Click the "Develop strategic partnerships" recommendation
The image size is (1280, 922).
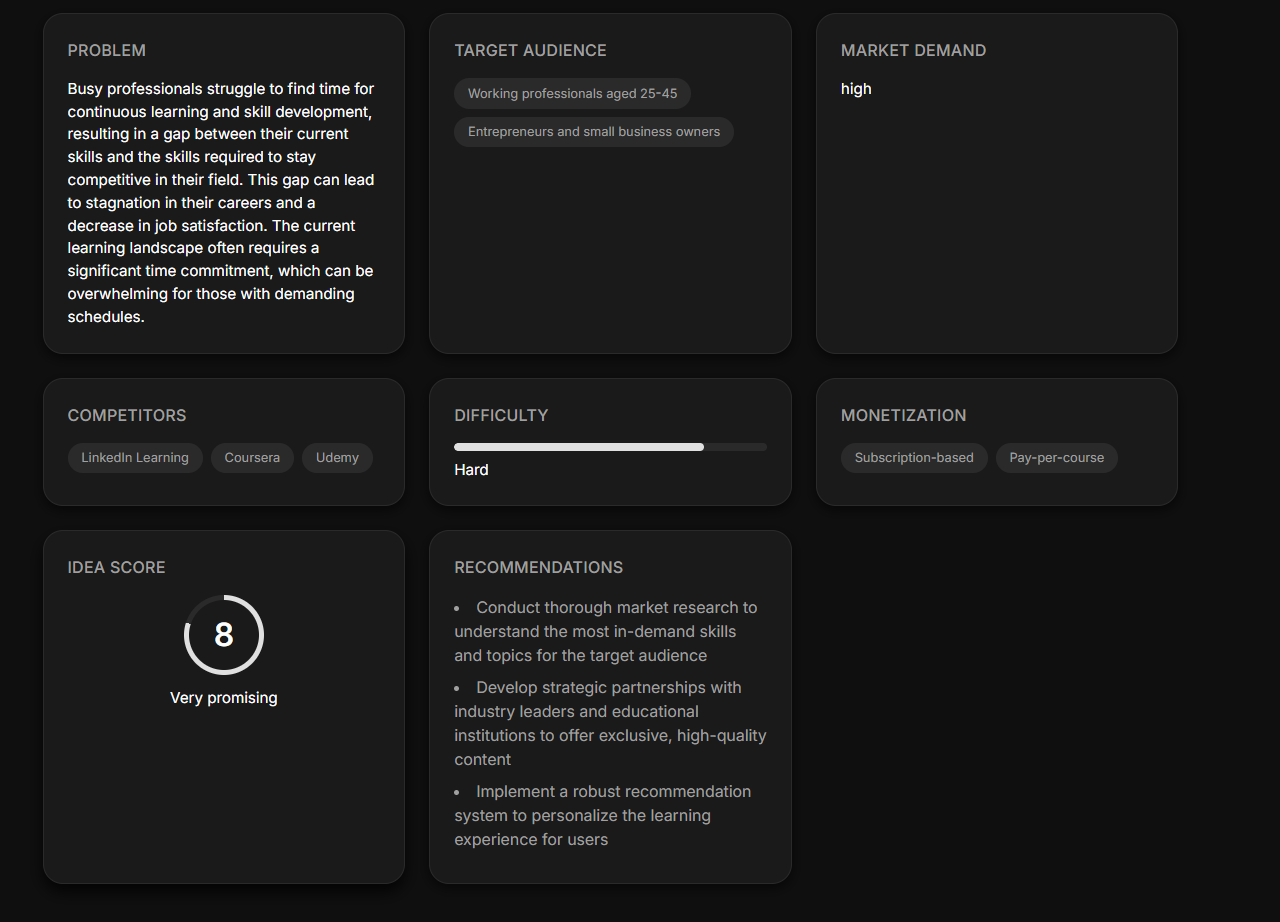point(610,723)
